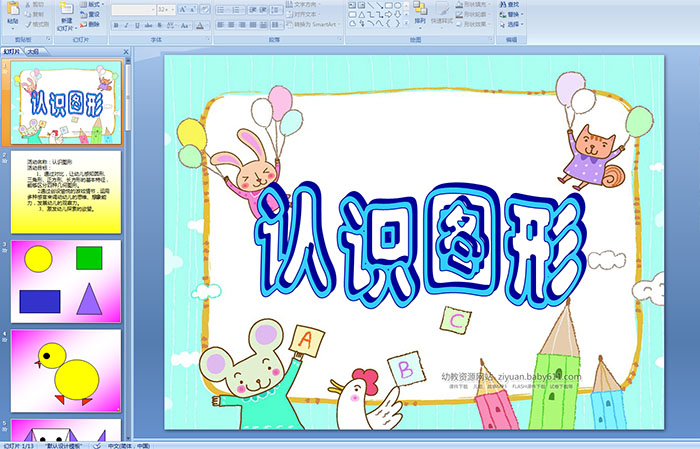This screenshot has width=700, height=449.
Task: Switch to the Slides (幻灯片) pane tab
Action: coord(11,52)
